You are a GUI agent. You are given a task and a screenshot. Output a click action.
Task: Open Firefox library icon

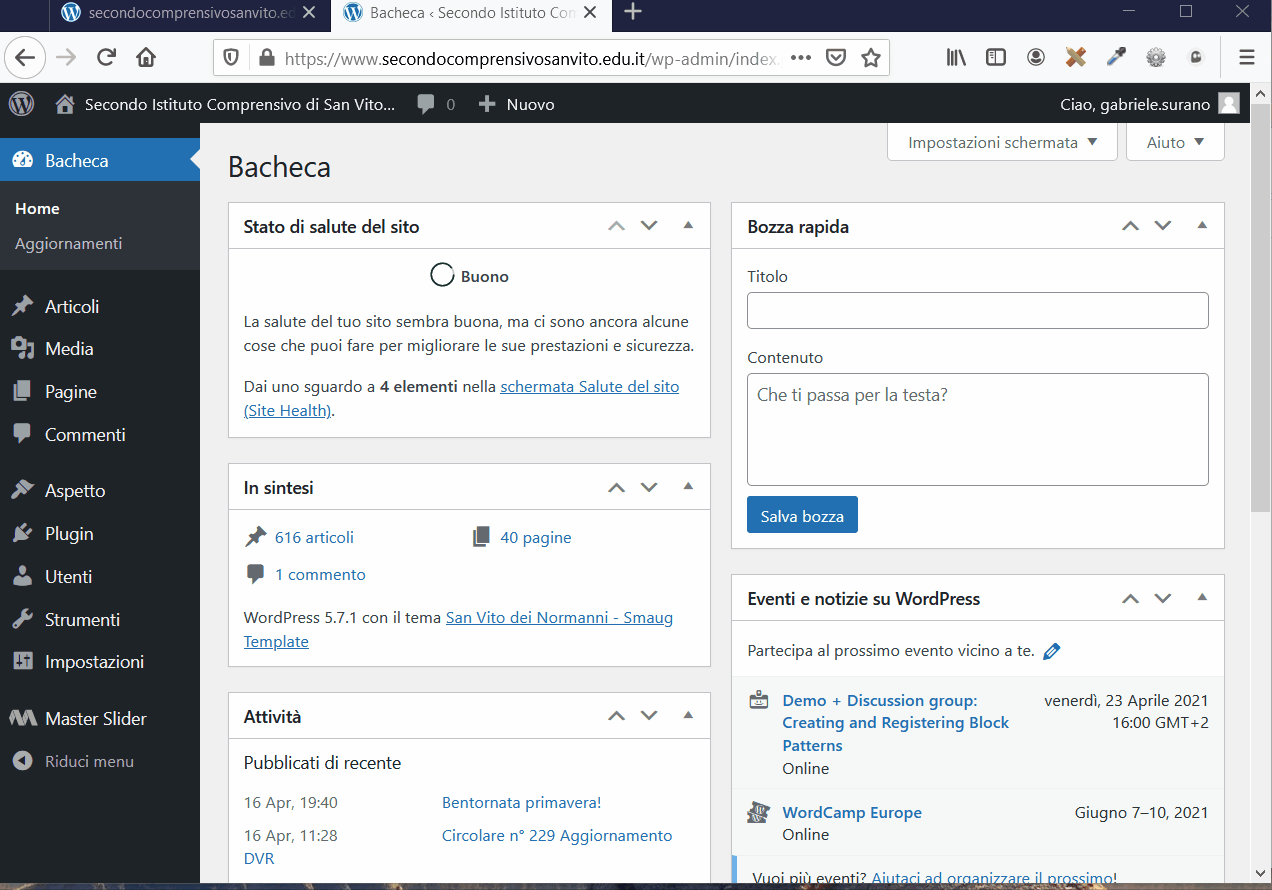[x=956, y=58]
